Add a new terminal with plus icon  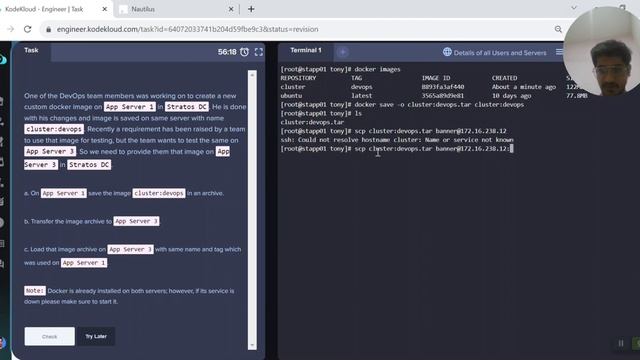pos(343,52)
